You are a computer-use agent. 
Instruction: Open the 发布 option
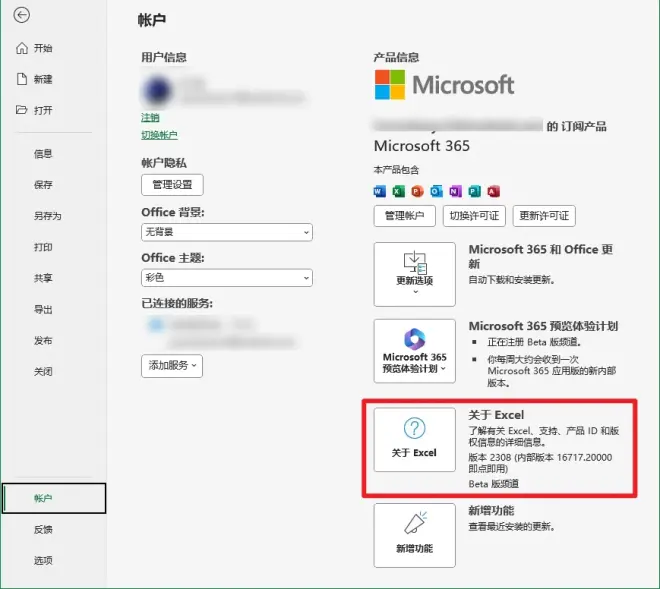click(x=43, y=340)
